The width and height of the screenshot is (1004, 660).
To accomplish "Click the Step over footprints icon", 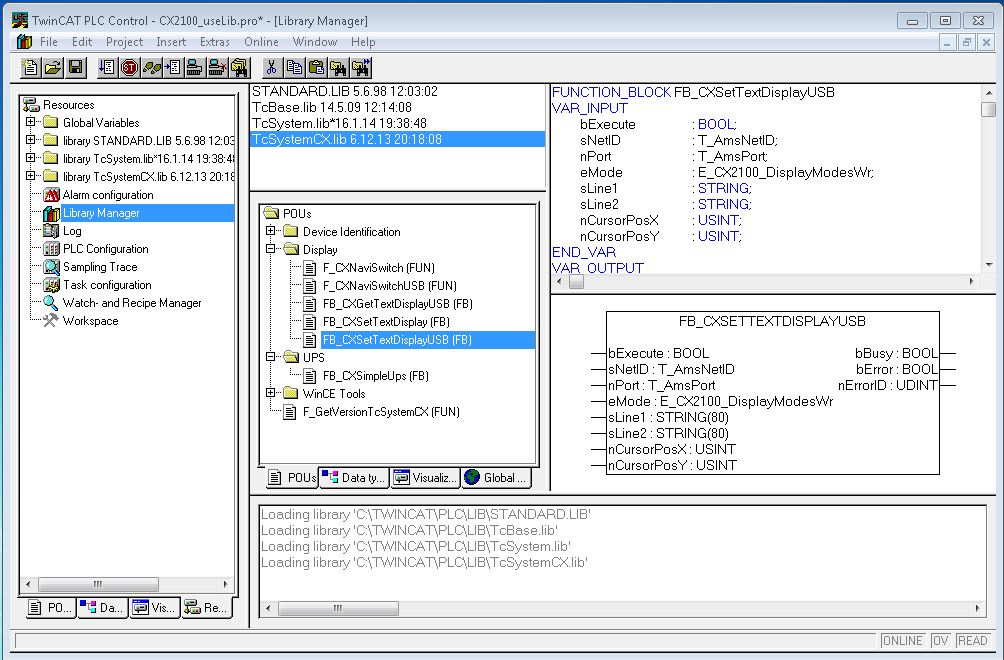I will [151, 67].
